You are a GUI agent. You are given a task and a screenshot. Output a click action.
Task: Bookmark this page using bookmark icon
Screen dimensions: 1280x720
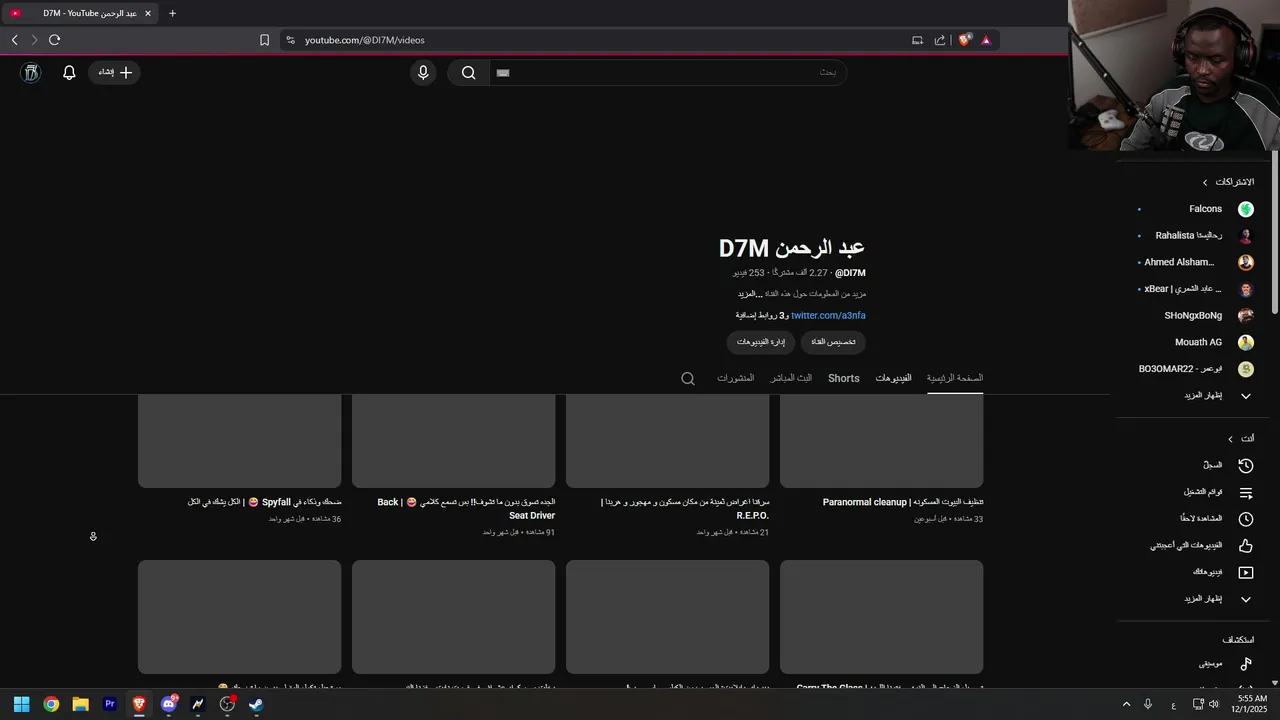pos(264,40)
